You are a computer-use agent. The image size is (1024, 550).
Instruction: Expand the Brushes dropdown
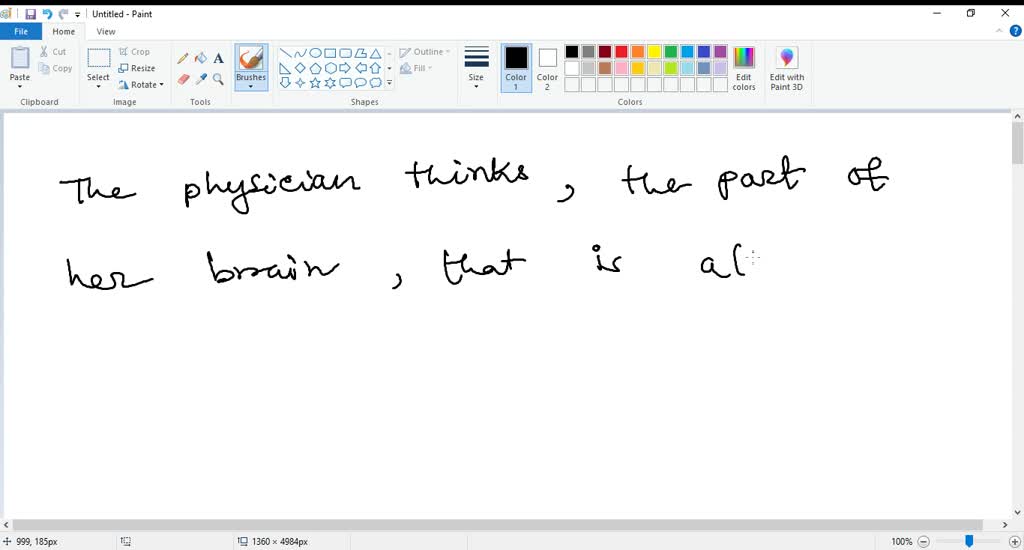251,84
